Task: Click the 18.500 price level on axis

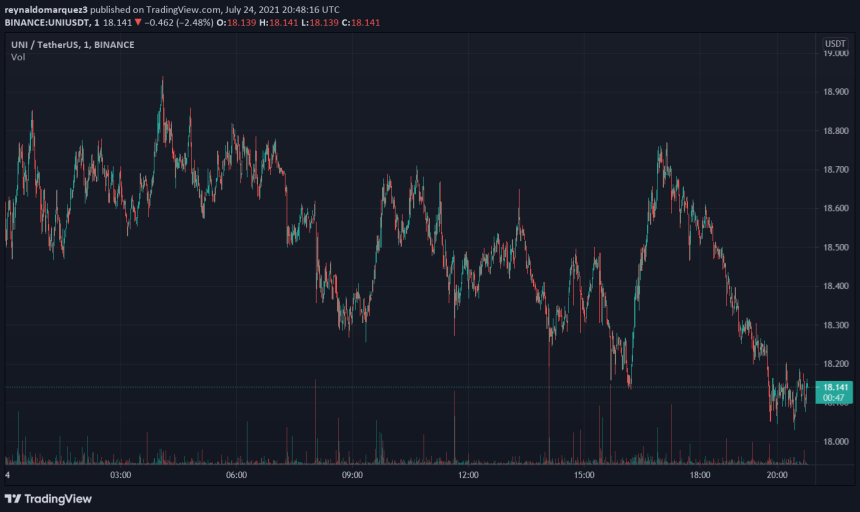Action: (835, 247)
